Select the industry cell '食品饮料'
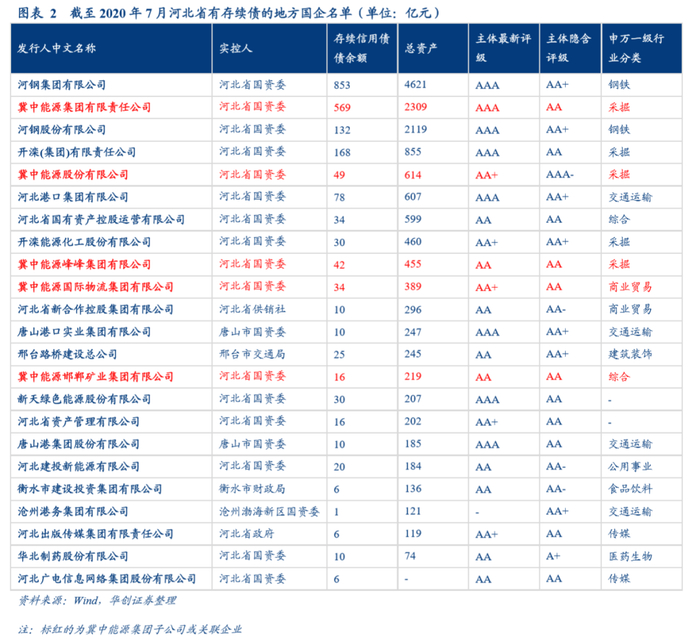This screenshot has width=700, height=641. pyautogui.click(x=630, y=489)
